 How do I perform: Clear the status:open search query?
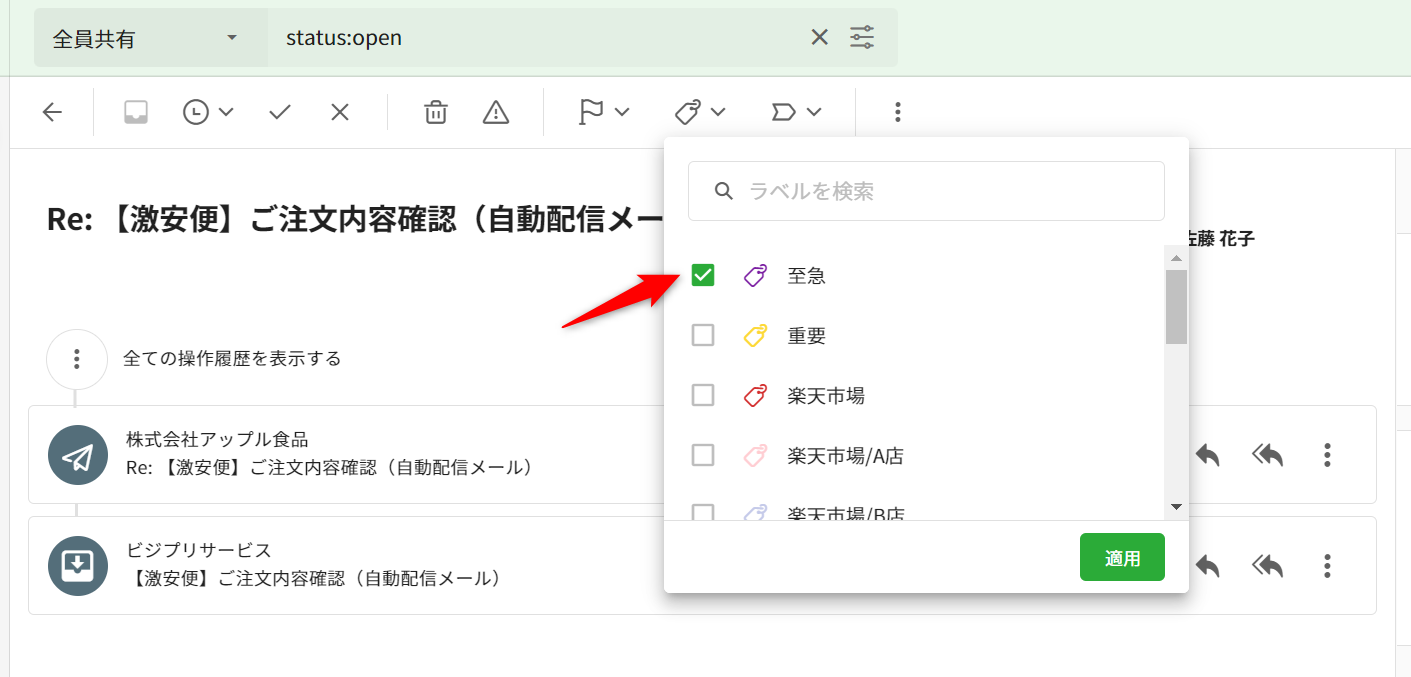tap(819, 38)
